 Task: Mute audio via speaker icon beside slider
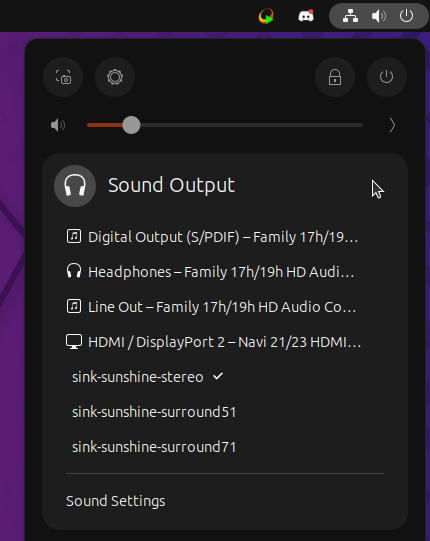point(58,125)
